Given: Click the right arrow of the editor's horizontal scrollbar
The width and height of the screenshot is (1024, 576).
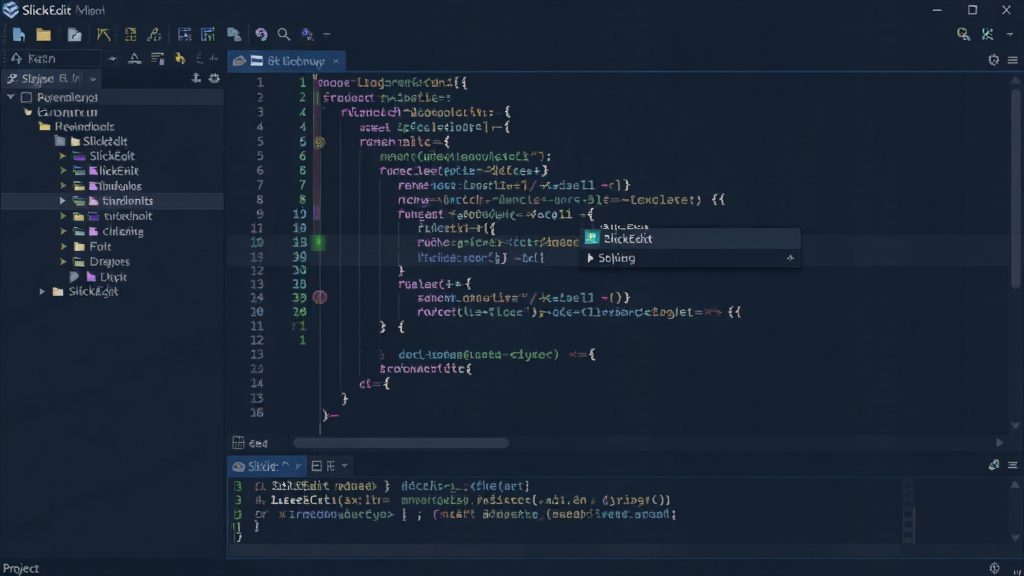Looking at the screenshot, I should click(999, 443).
